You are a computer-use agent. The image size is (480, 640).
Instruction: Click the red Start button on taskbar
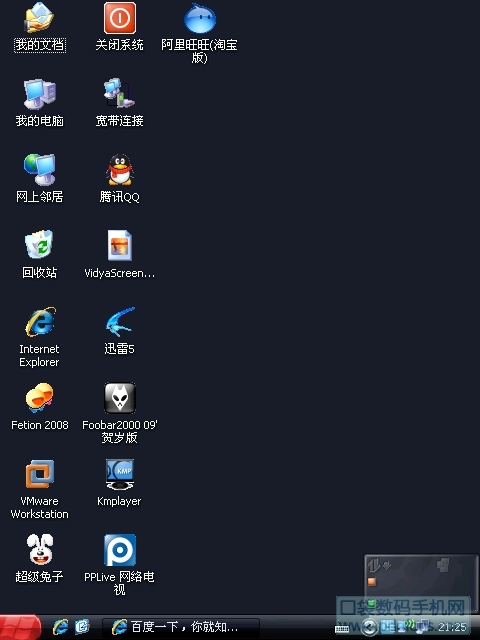click(x=20, y=627)
